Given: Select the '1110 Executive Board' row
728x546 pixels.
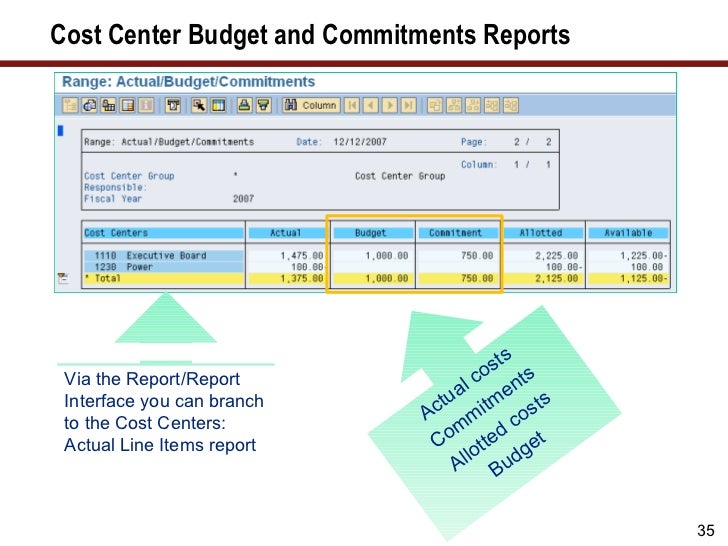Looking at the screenshot, I should [x=163, y=255].
